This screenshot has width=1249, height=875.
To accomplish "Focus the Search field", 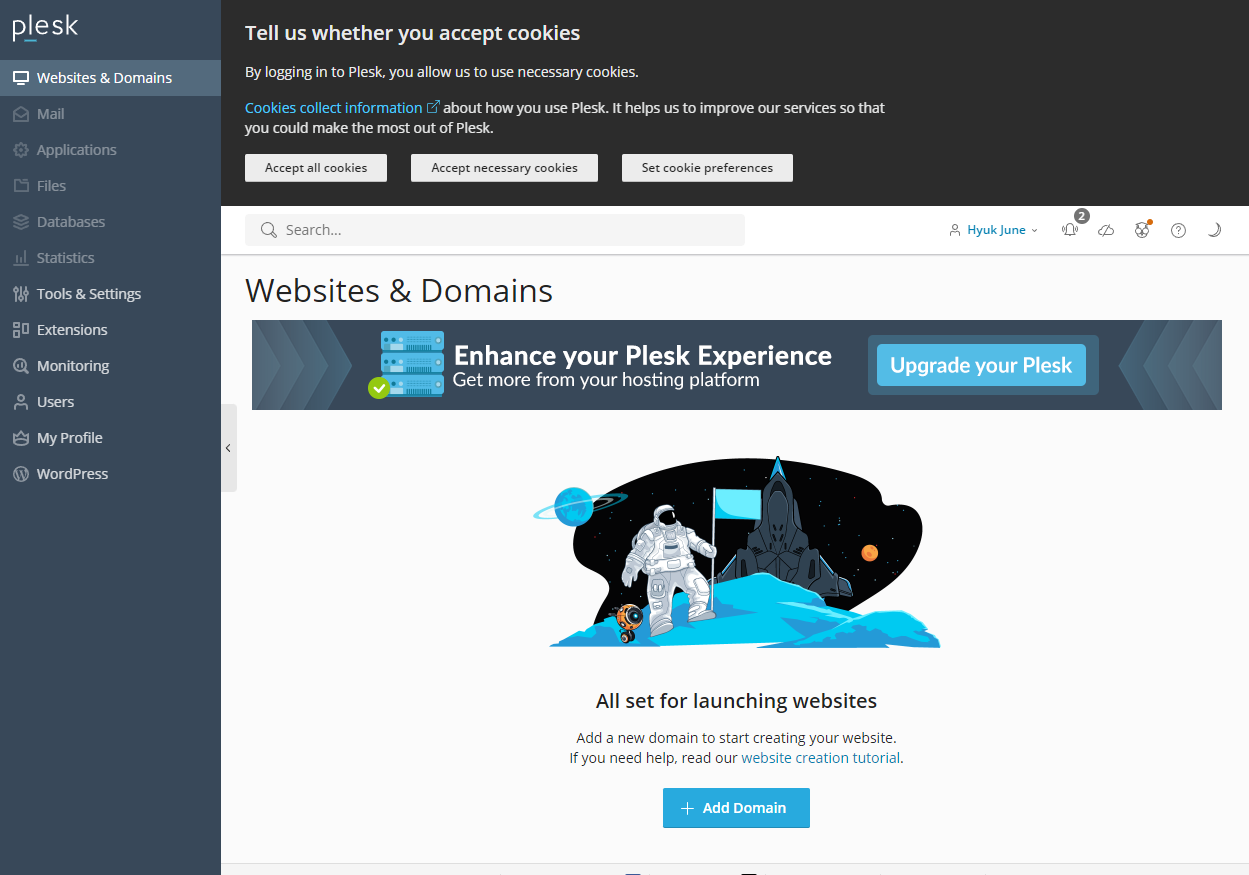I will click(x=495, y=230).
